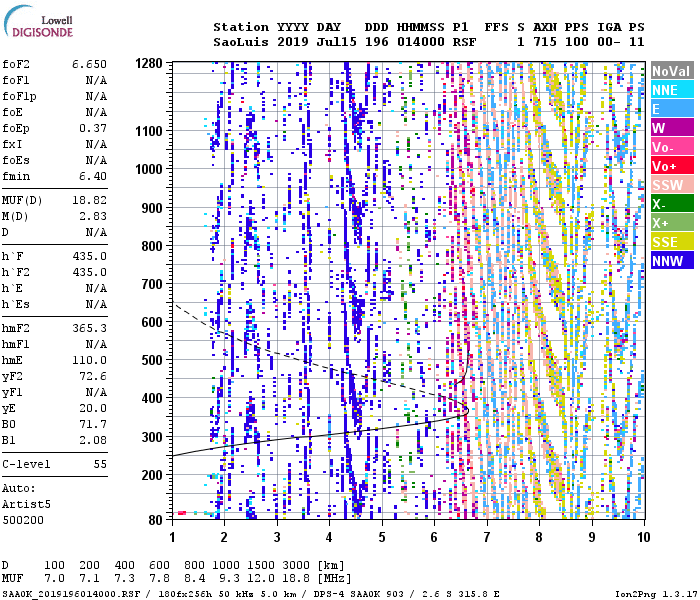Click the foF2 value 6.650

tap(89, 64)
